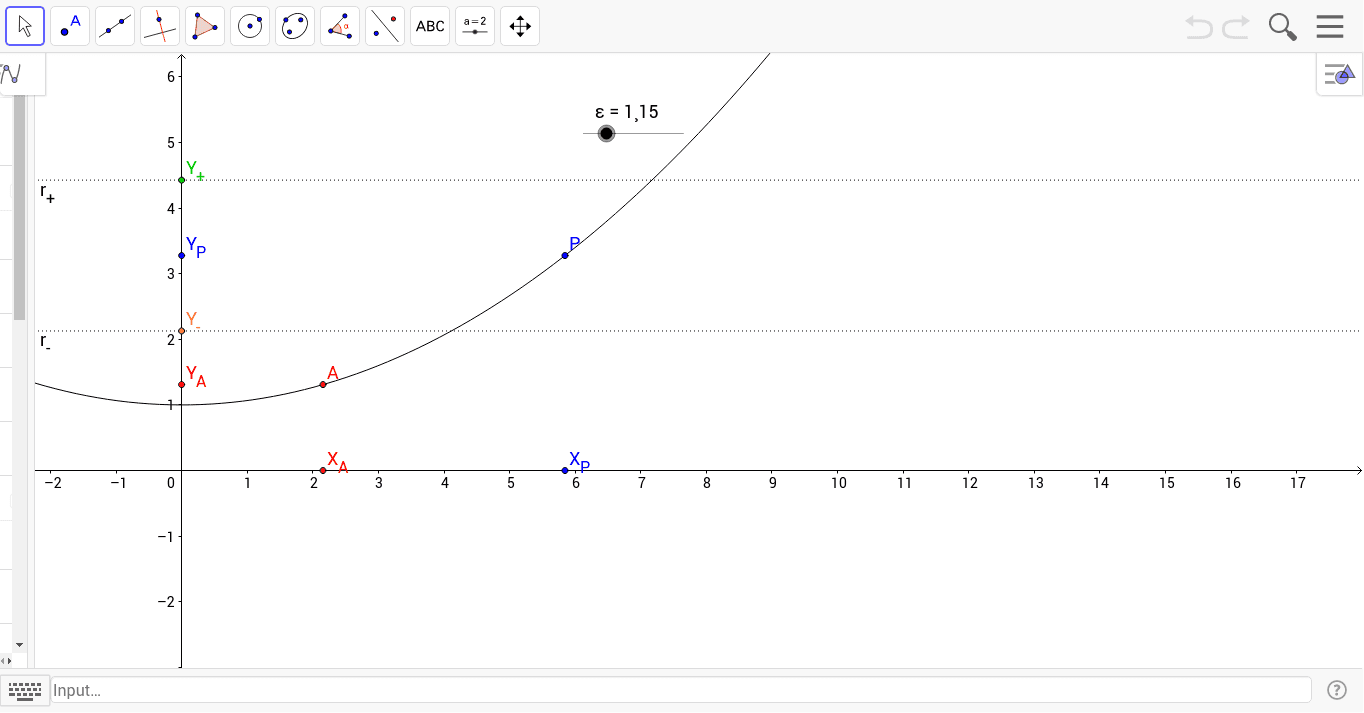Select green point Y+ on y-axis
The image size is (1364, 713).
(182, 180)
